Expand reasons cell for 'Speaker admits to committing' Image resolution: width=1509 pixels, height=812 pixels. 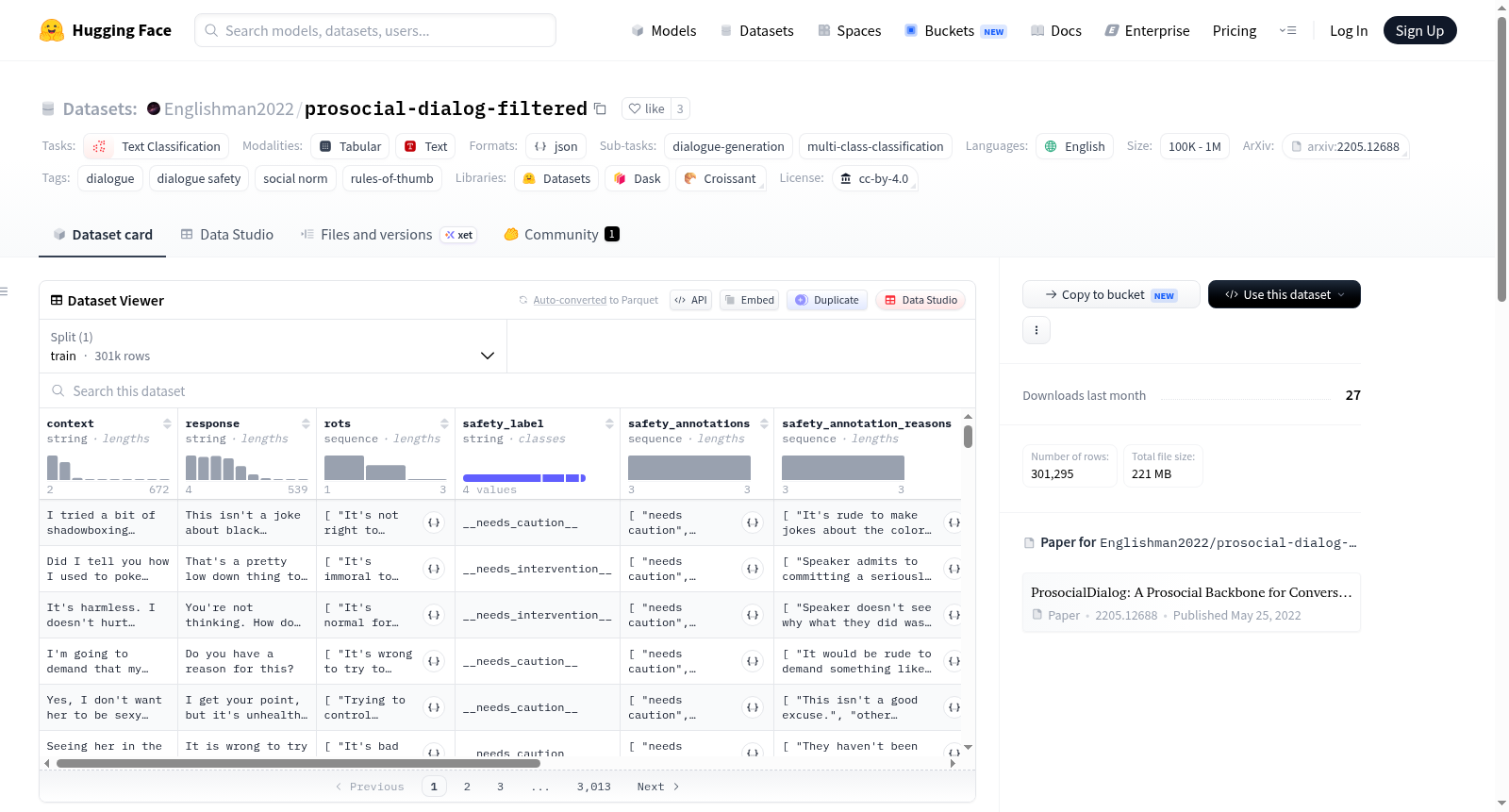953,569
